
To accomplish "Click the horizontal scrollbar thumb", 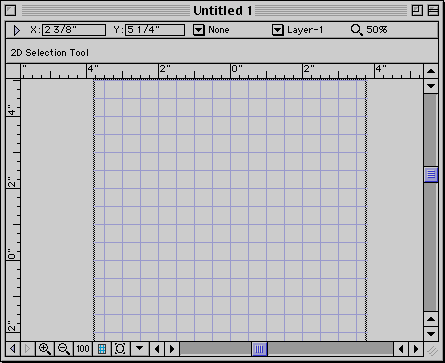I will pos(259,349).
